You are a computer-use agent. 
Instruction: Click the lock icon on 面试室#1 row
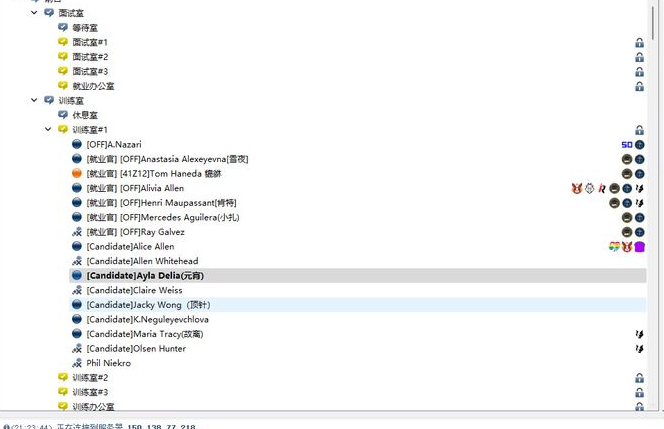point(639,43)
